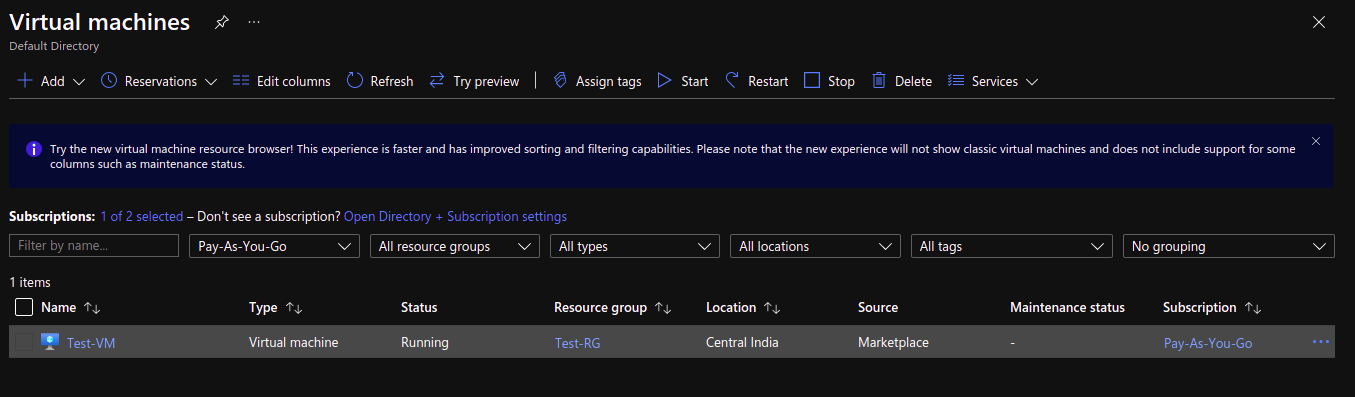This screenshot has width=1355, height=397.
Task: Open the more options ellipsis beside title
Action: point(254,22)
